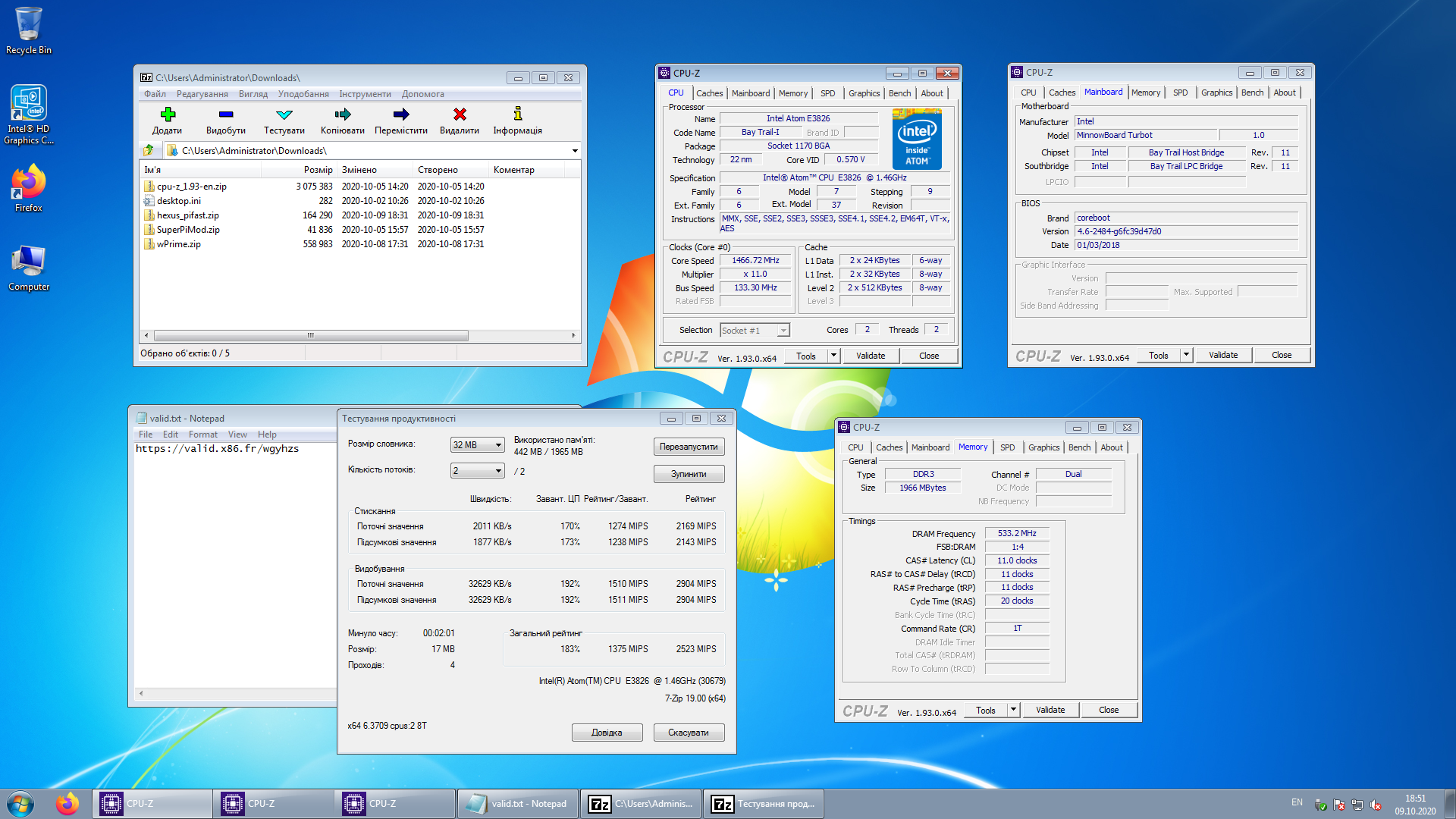The width and height of the screenshot is (1456, 819).
Task: Switch to Graphics tab in Memory window
Action: (1044, 447)
